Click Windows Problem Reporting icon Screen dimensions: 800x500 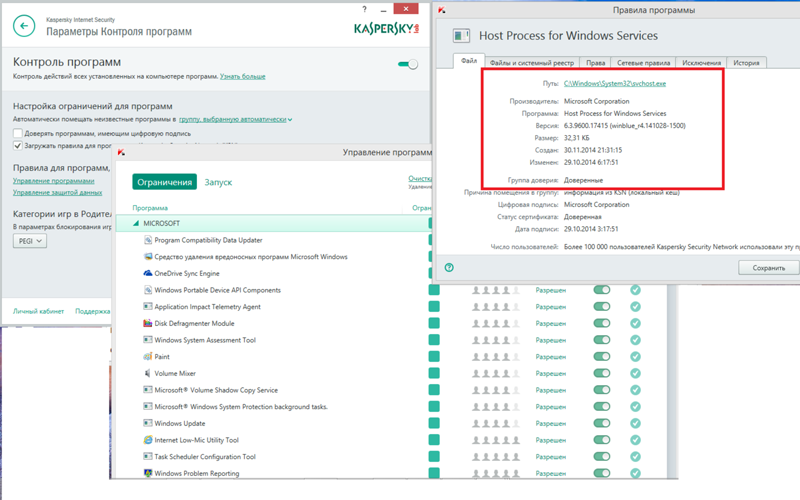tap(148, 473)
